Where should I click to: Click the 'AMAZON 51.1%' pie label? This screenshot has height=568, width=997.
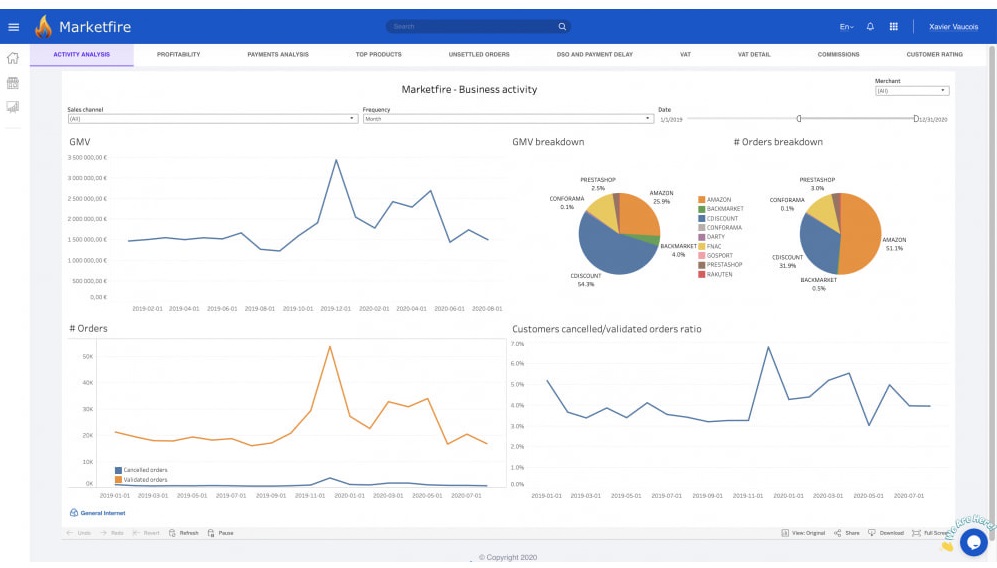coord(894,244)
